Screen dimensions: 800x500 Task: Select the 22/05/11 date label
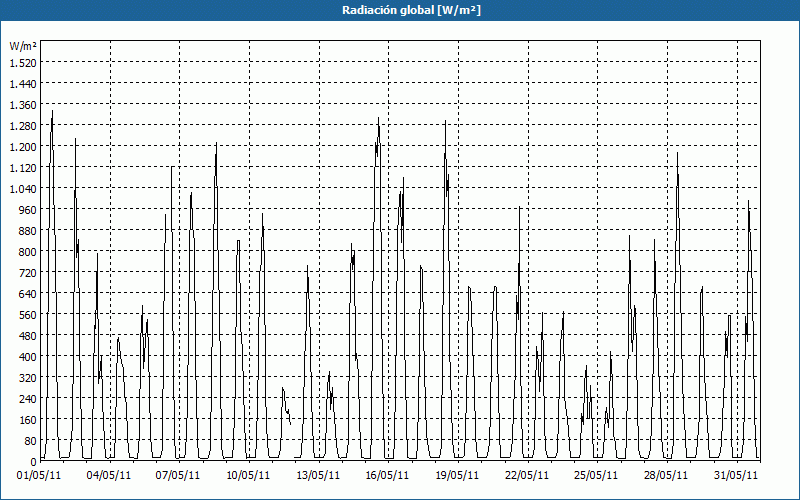pos(527,476)
